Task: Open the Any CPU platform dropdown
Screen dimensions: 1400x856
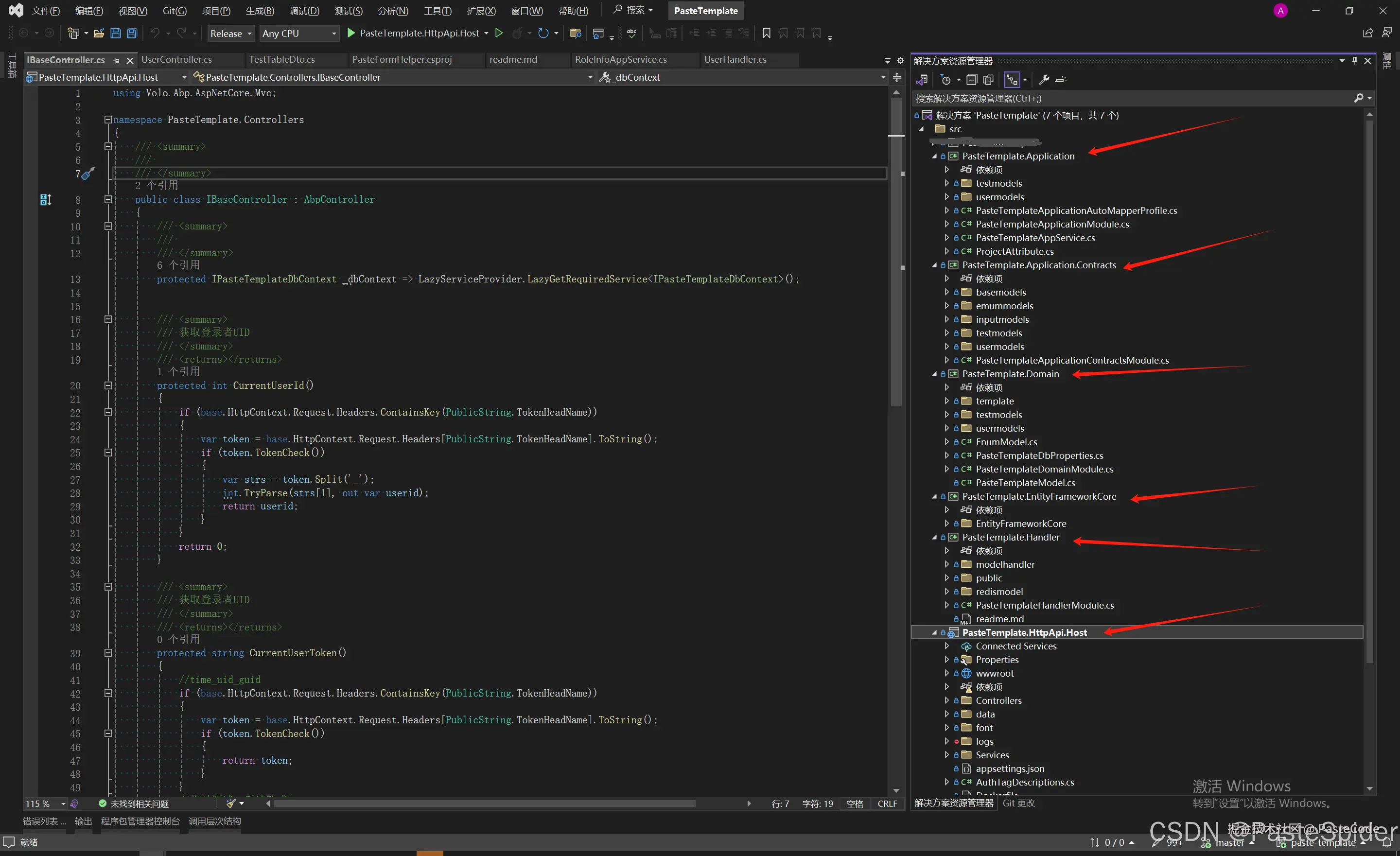Action: [x=299, y=34]
